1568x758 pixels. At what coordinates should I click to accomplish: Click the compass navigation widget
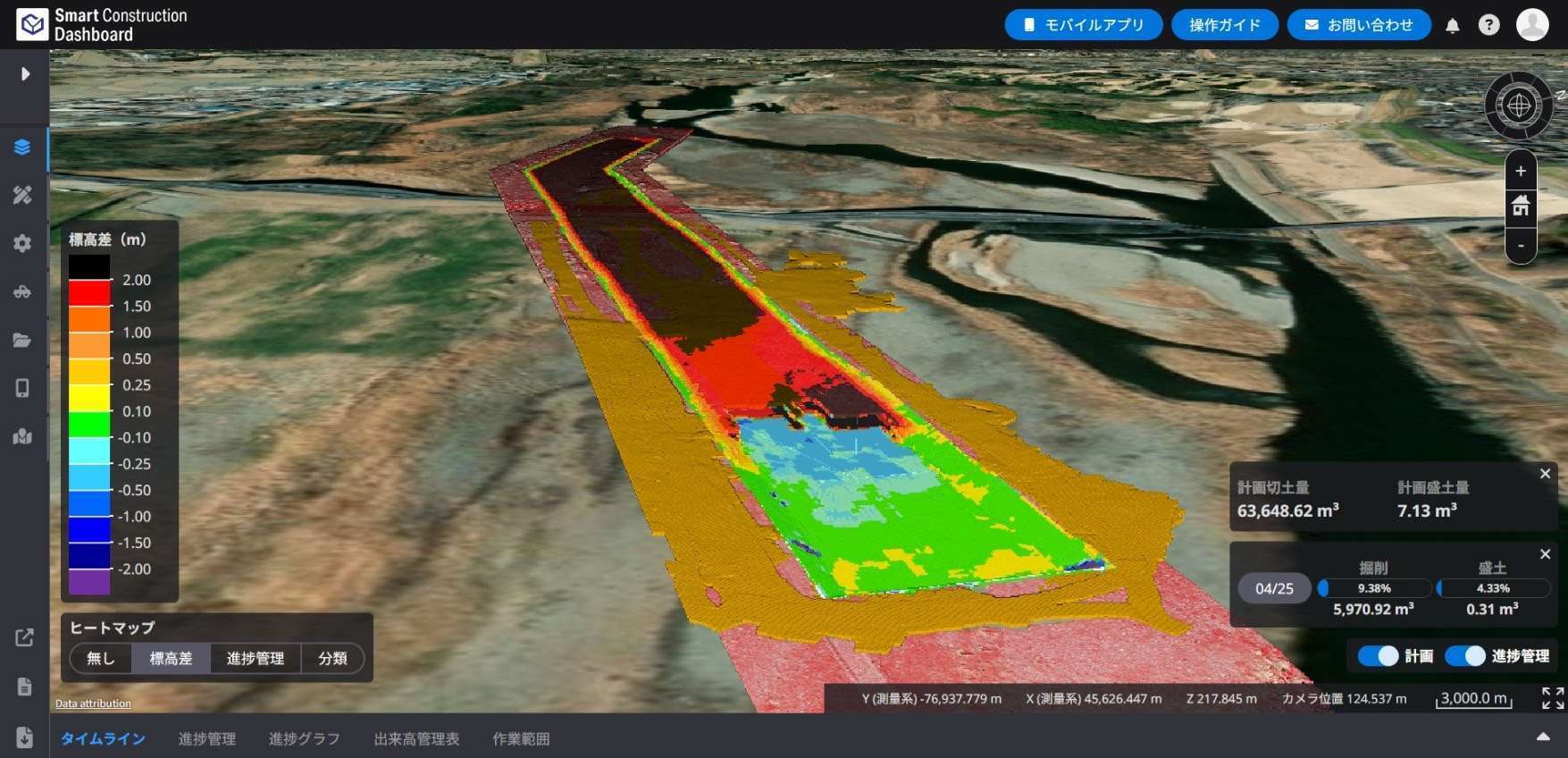1519,105
